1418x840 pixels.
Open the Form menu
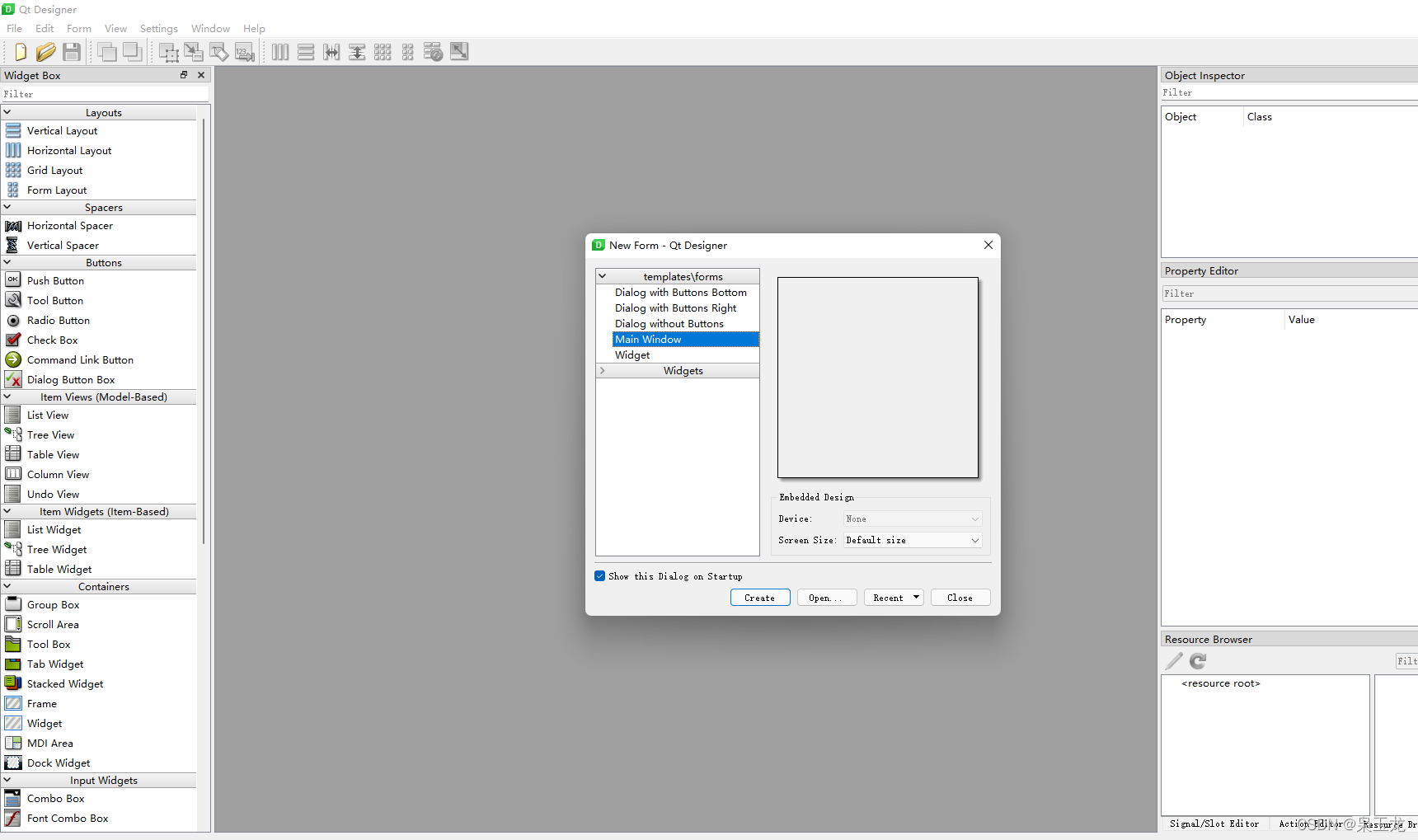79,29
